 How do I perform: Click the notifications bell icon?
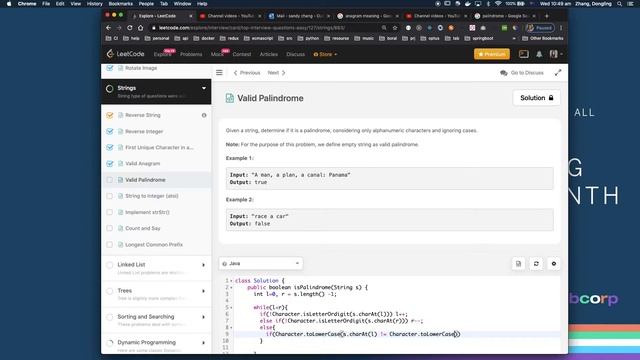pos(539,54)
